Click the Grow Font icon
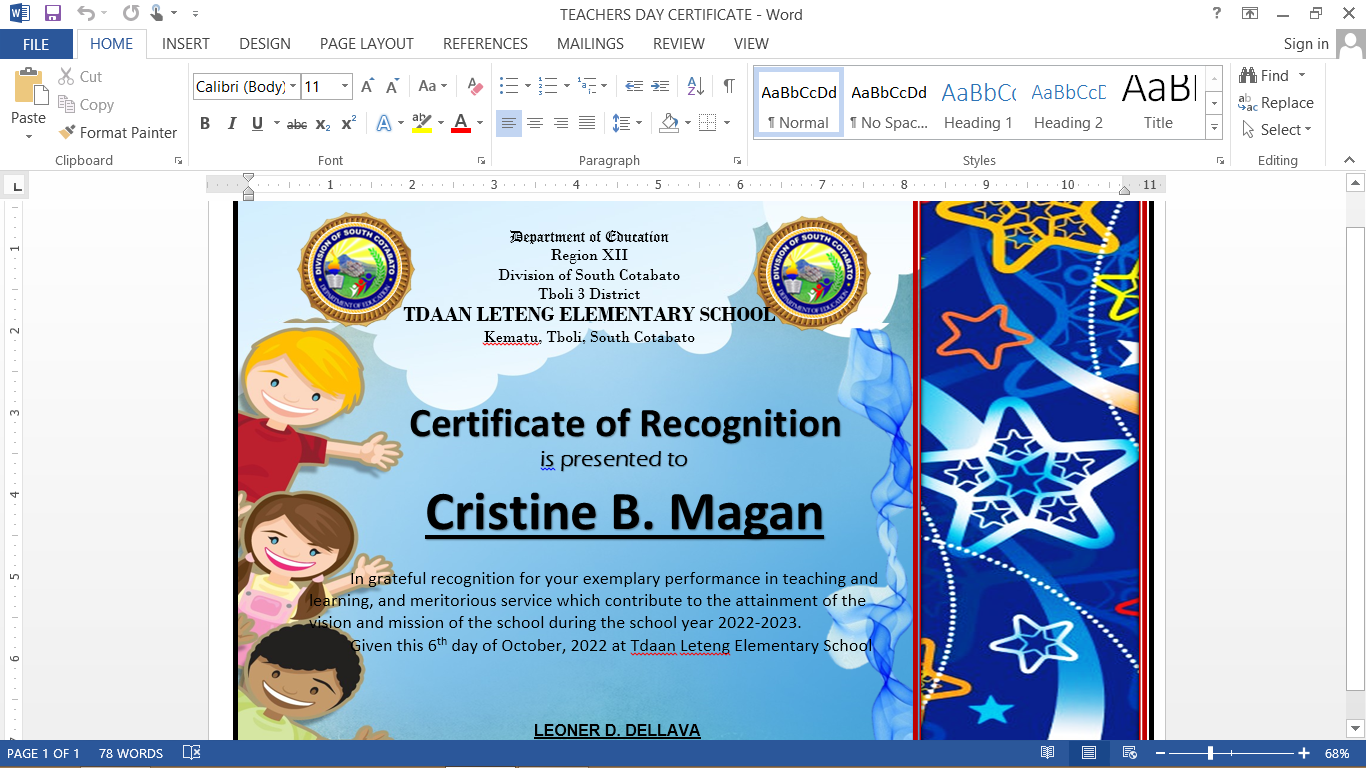Screen dimensions: 1366x768 367,87
